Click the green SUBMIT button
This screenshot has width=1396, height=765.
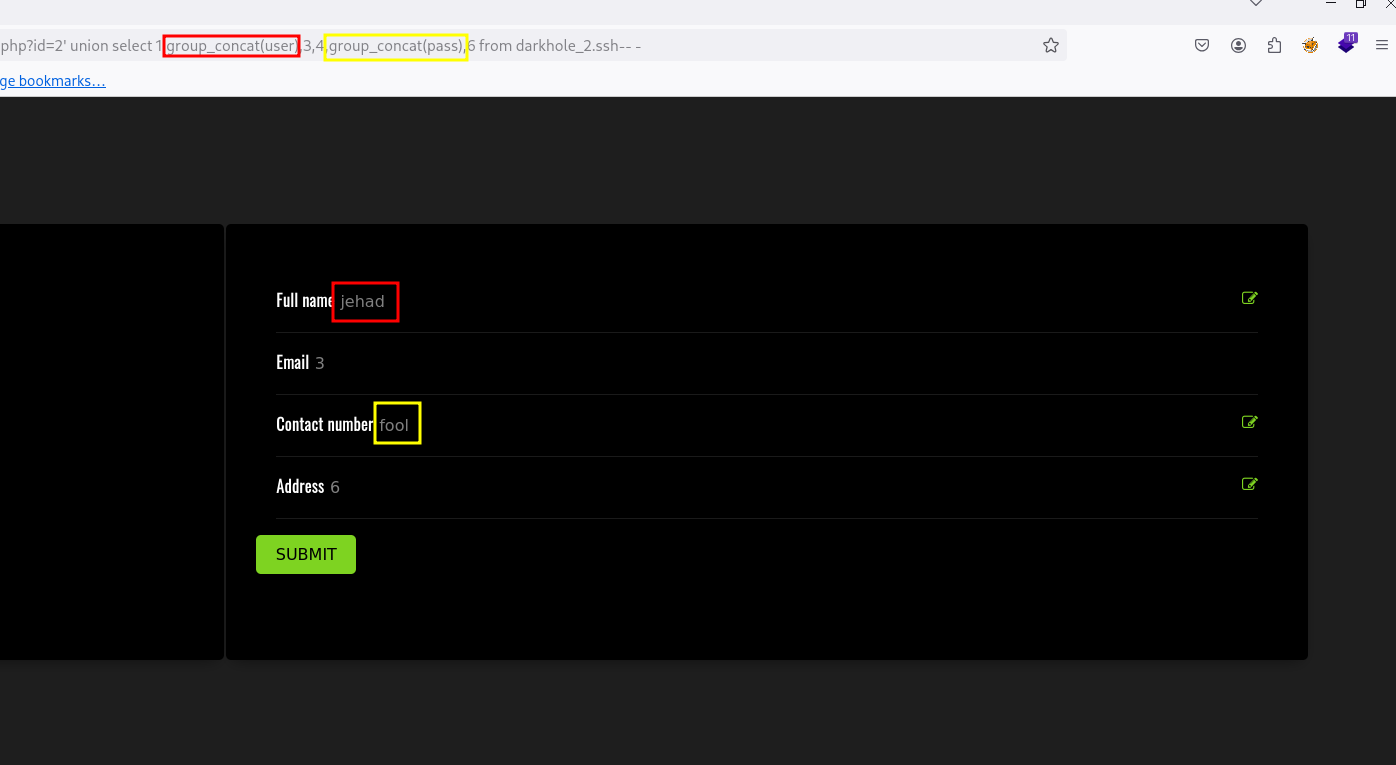tap(306, 554)
